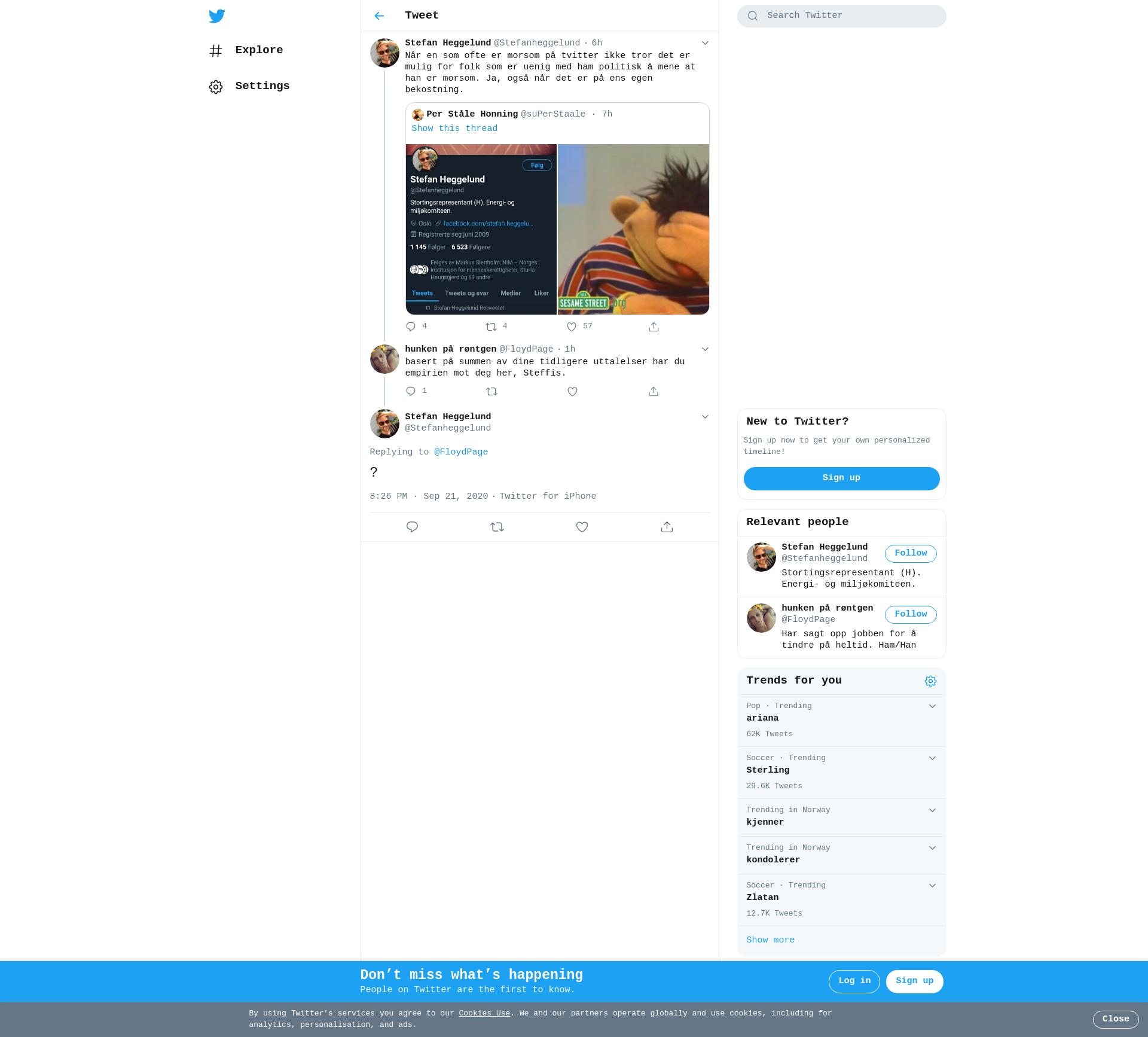Reply to Stefan's 6h tweet
Screen dimensions: 1148x1037
[411, 327]
